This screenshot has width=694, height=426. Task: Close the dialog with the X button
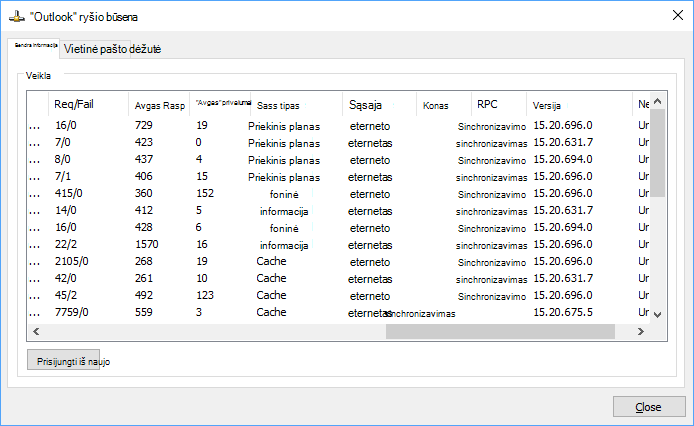click(677, 15)
